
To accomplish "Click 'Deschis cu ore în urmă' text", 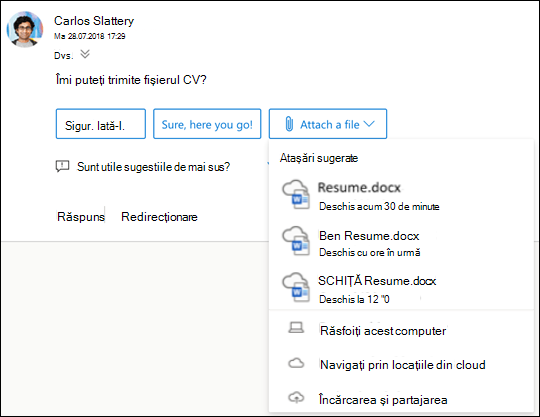I will [x=370, y=252].
